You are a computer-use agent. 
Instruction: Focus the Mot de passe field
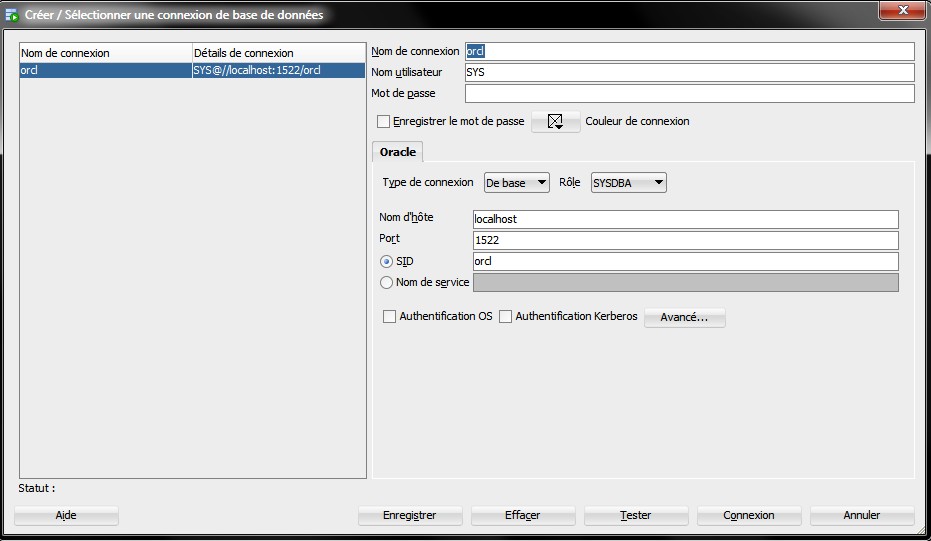[x=689, y=93]
